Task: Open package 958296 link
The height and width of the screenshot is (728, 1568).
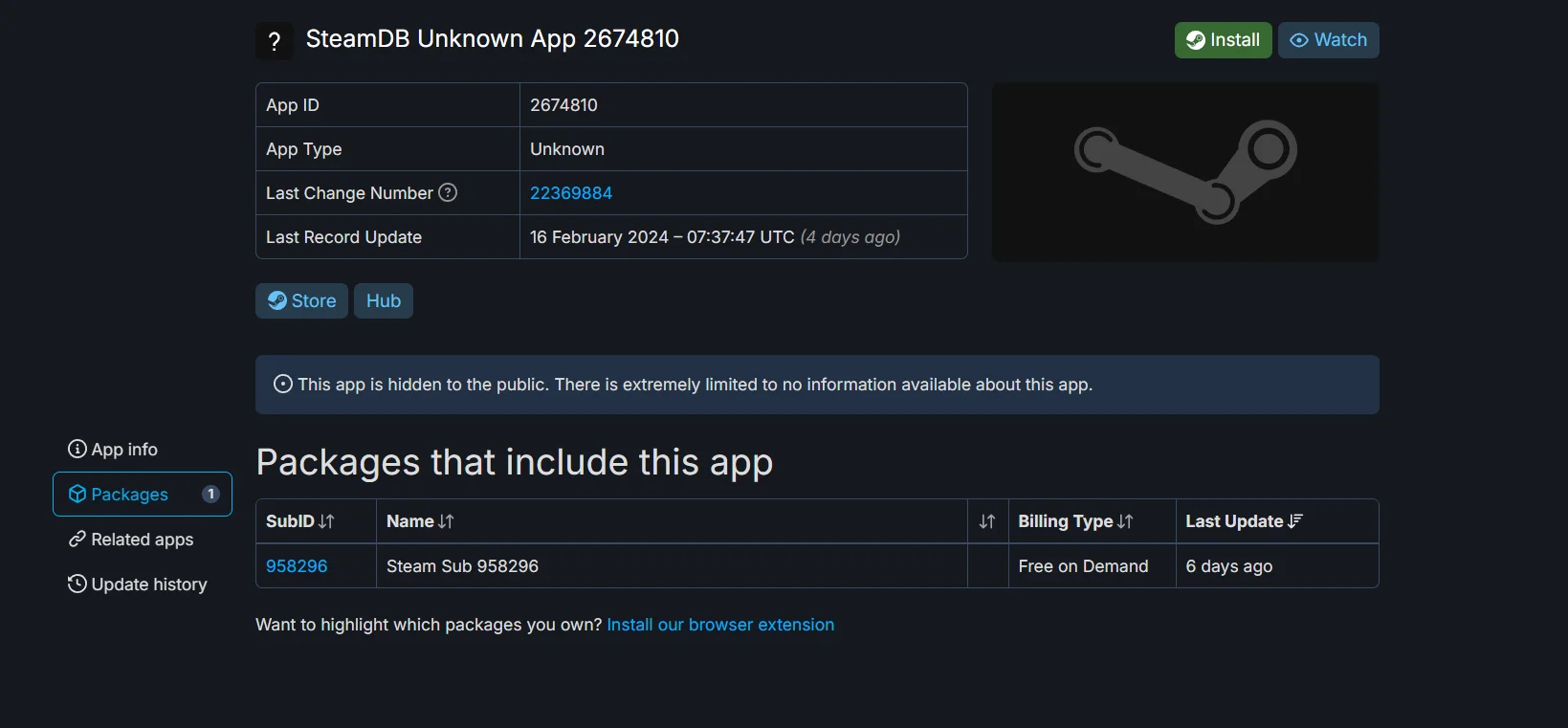Action: (x=297, y=566)
